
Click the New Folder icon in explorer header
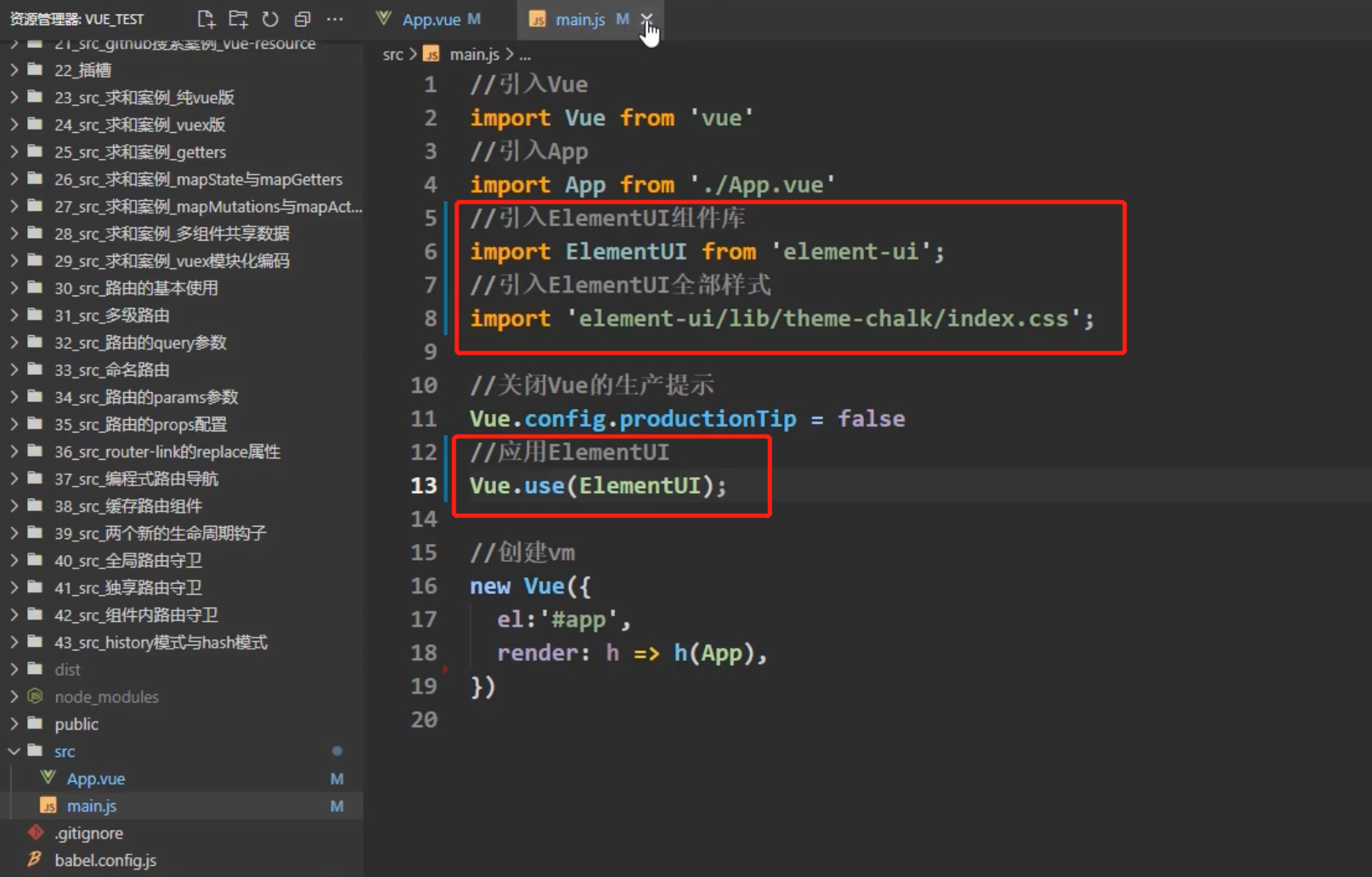click(238, 19)
